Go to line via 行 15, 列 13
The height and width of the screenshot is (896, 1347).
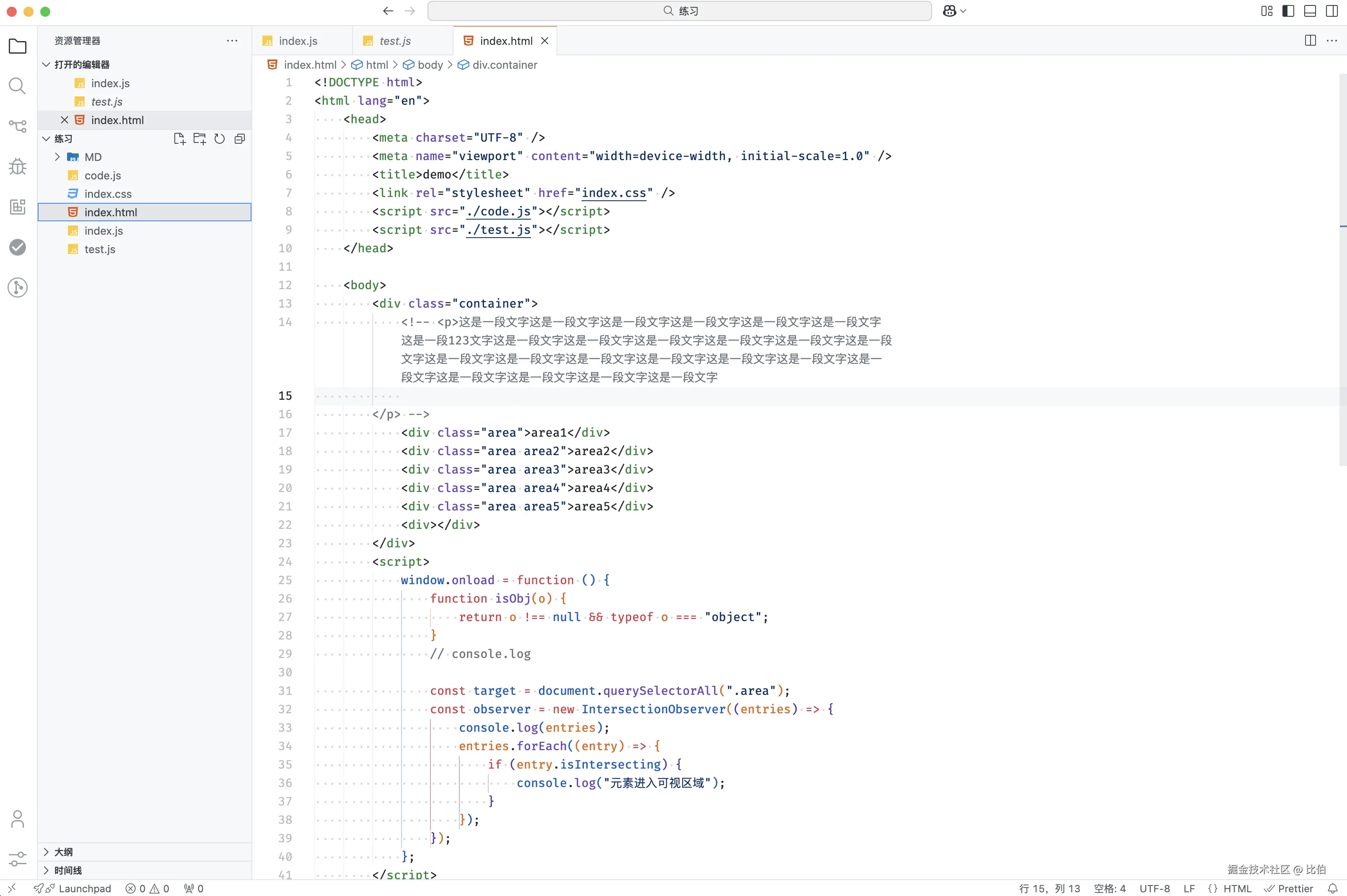(1049, 888)
